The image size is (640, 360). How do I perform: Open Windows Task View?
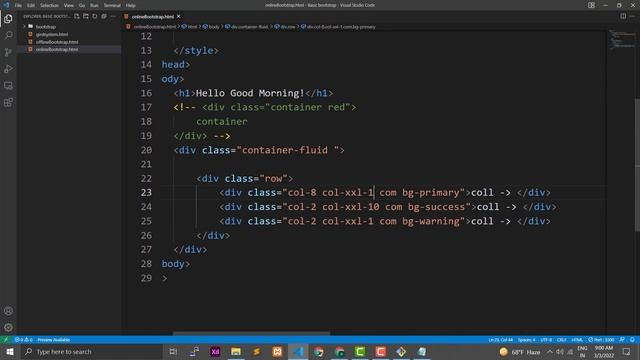click(x=173, y=352)
